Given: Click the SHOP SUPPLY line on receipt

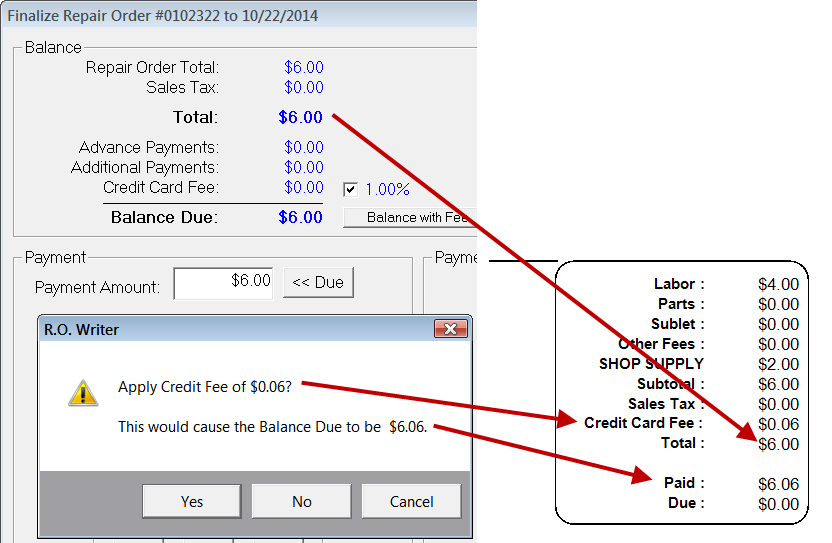Looking at the screenshot, I should click(x=651, y=364).
